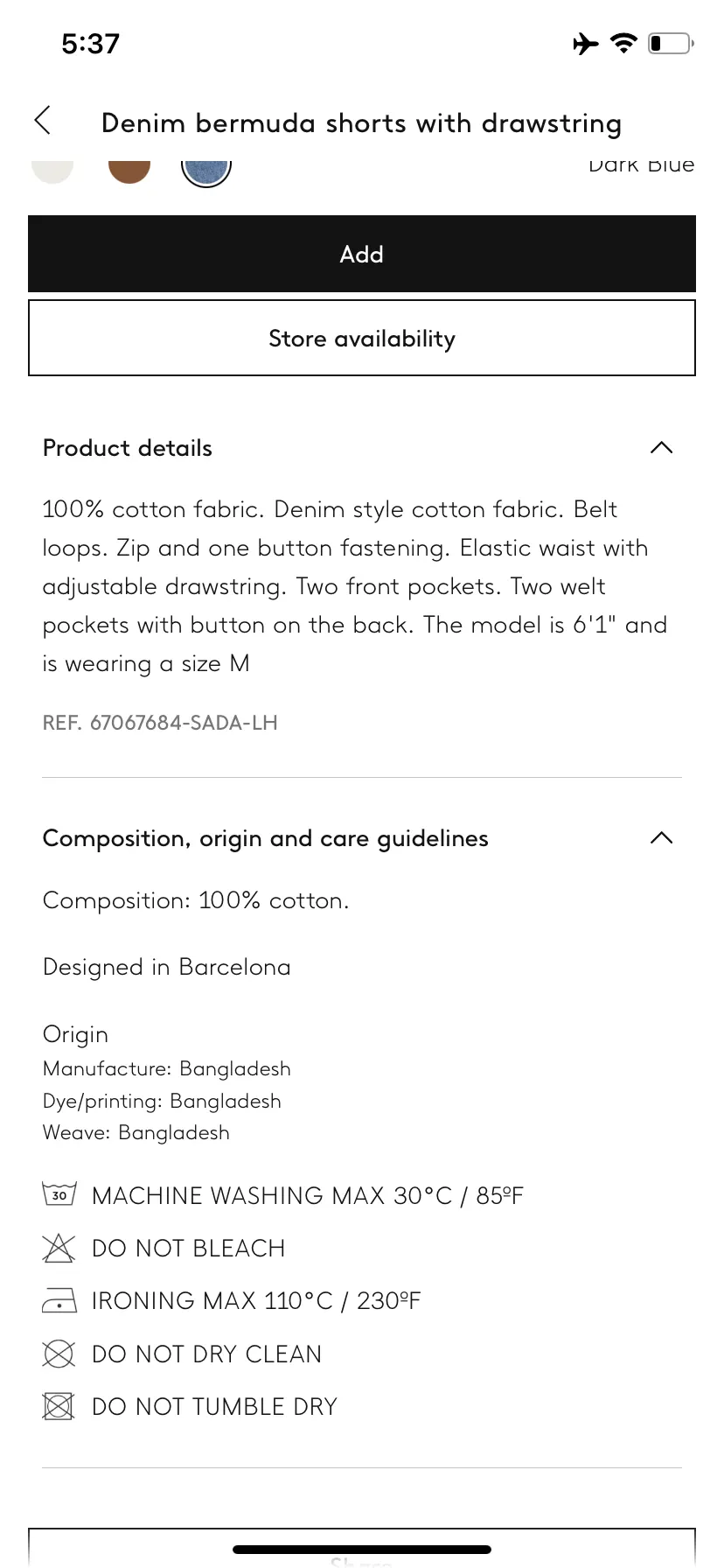Tap the Wi-Fi status icon
Viewport: 724px width, 1568px height.
(x=623, y=43)
